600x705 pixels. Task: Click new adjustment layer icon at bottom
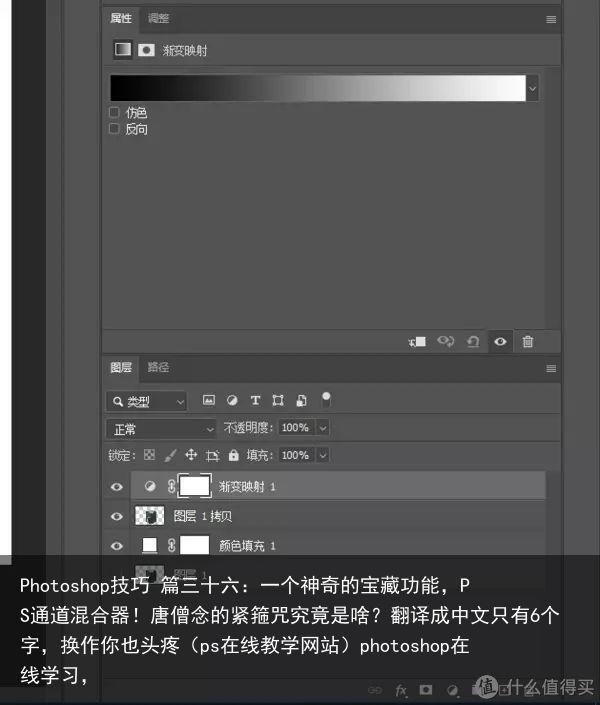click(452, 690)
